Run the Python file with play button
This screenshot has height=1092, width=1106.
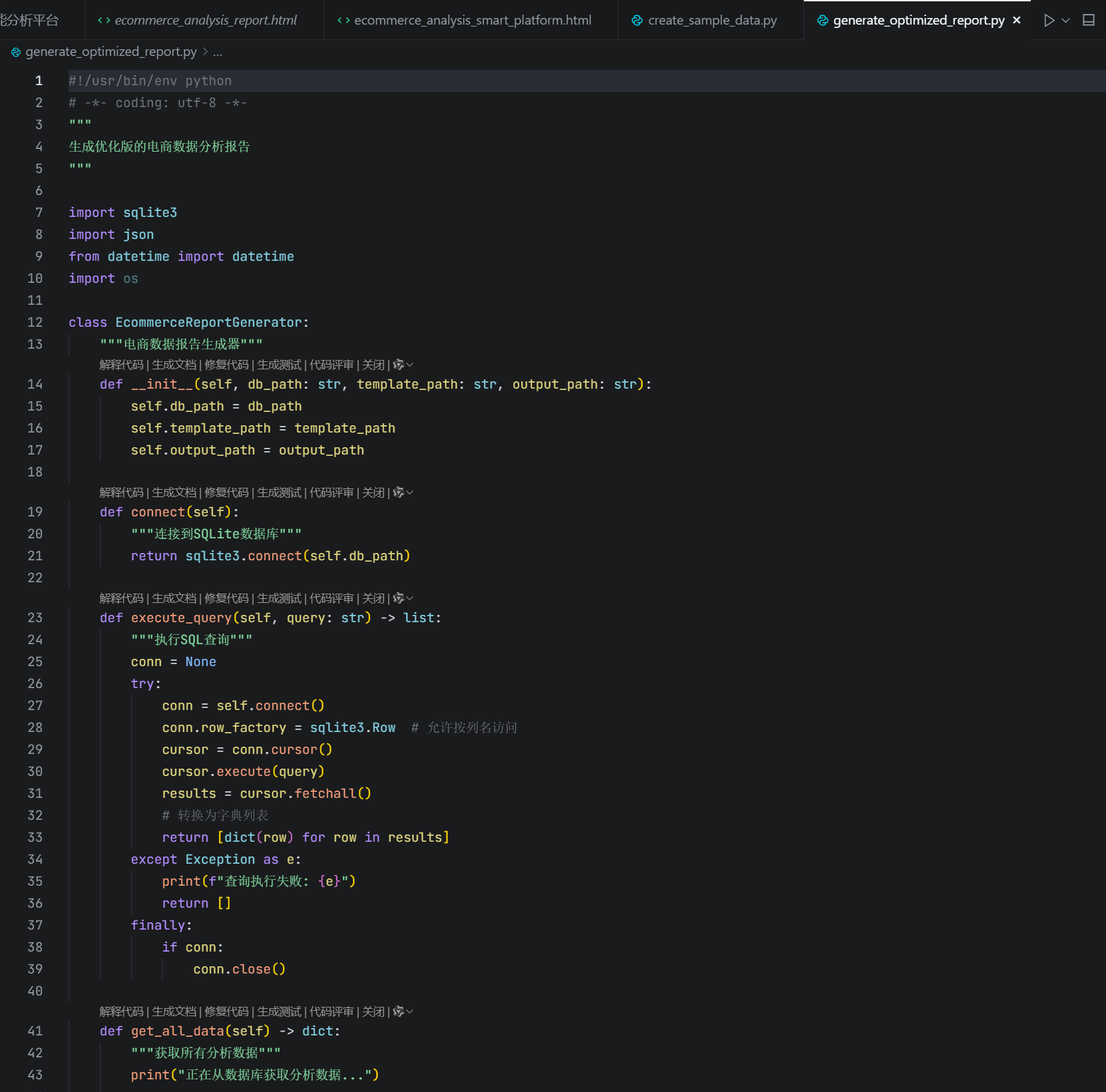click(x=1049, y=21)
